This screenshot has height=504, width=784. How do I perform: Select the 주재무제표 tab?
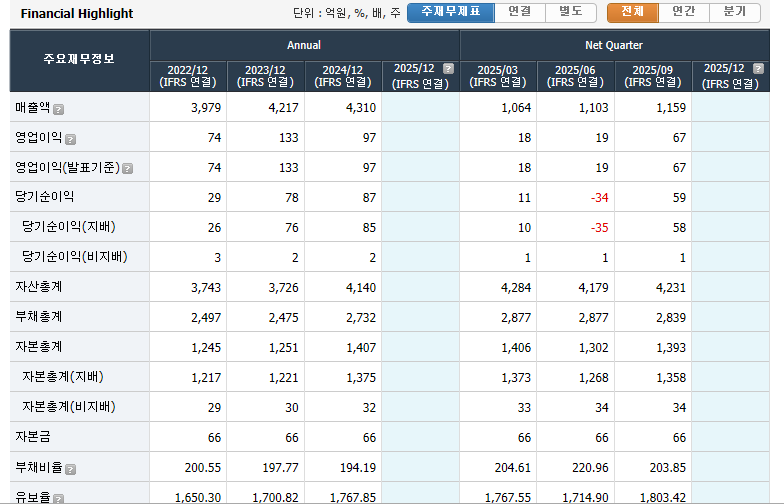pyautogui.click(x=450, y=12)
